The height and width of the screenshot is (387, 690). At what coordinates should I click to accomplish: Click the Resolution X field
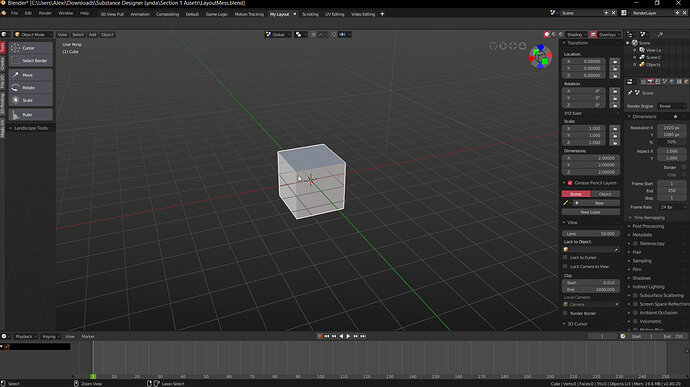coord(672,128)
